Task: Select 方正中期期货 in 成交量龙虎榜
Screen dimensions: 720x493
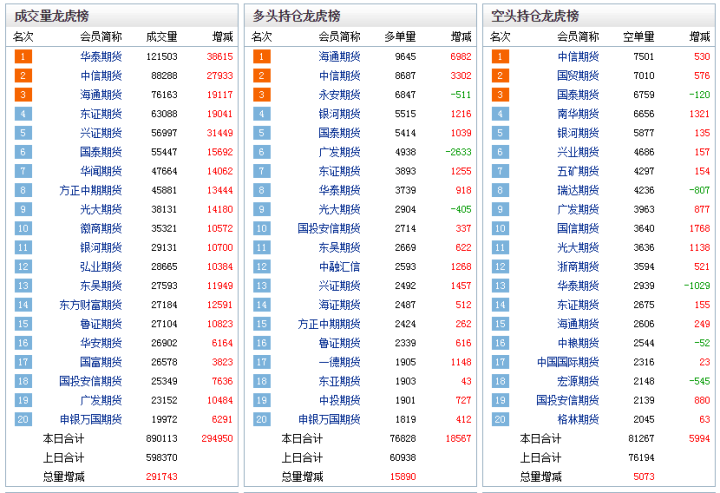Action: (90, 190)
